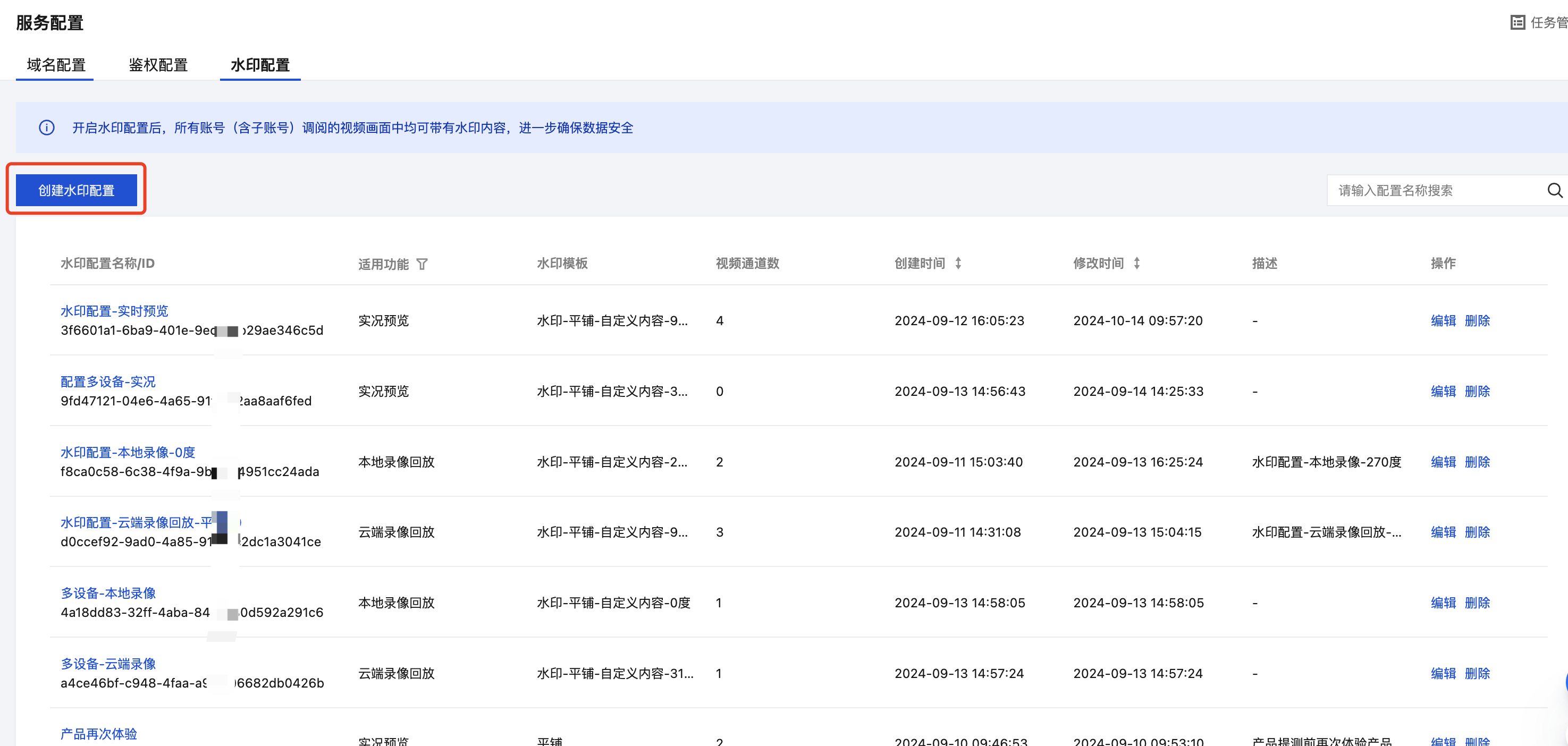Screen dimensions: 1568x746
Task: Edit the 水印配置-本地录像-0度 row
Action: 1443,462
